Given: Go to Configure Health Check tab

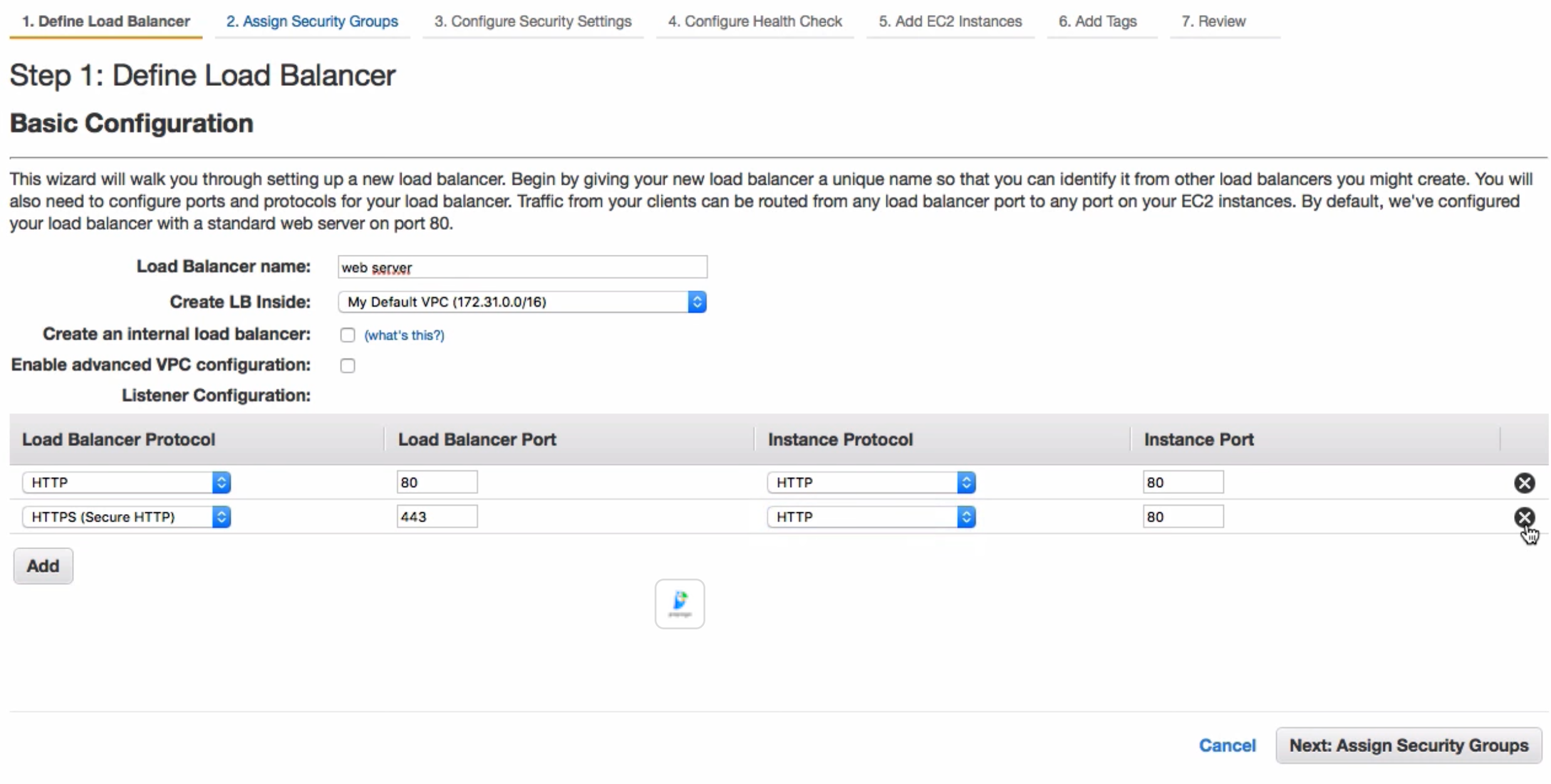Looking at the screenshot, I should coord(754,21).
